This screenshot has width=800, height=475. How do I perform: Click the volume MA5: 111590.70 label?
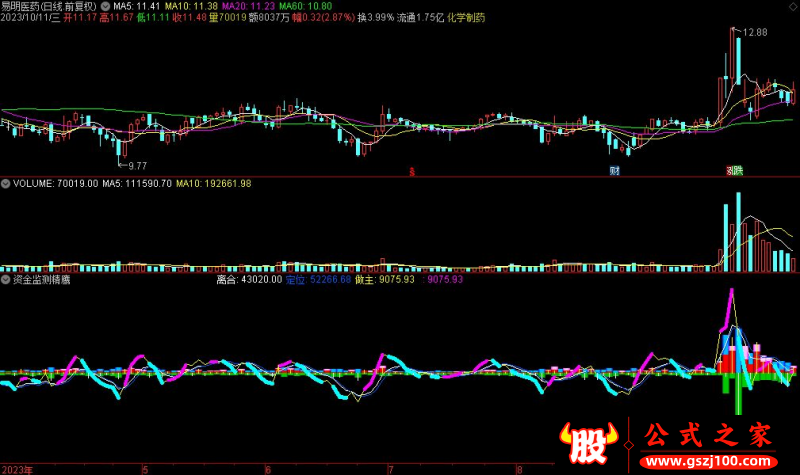tap(137, 184)
